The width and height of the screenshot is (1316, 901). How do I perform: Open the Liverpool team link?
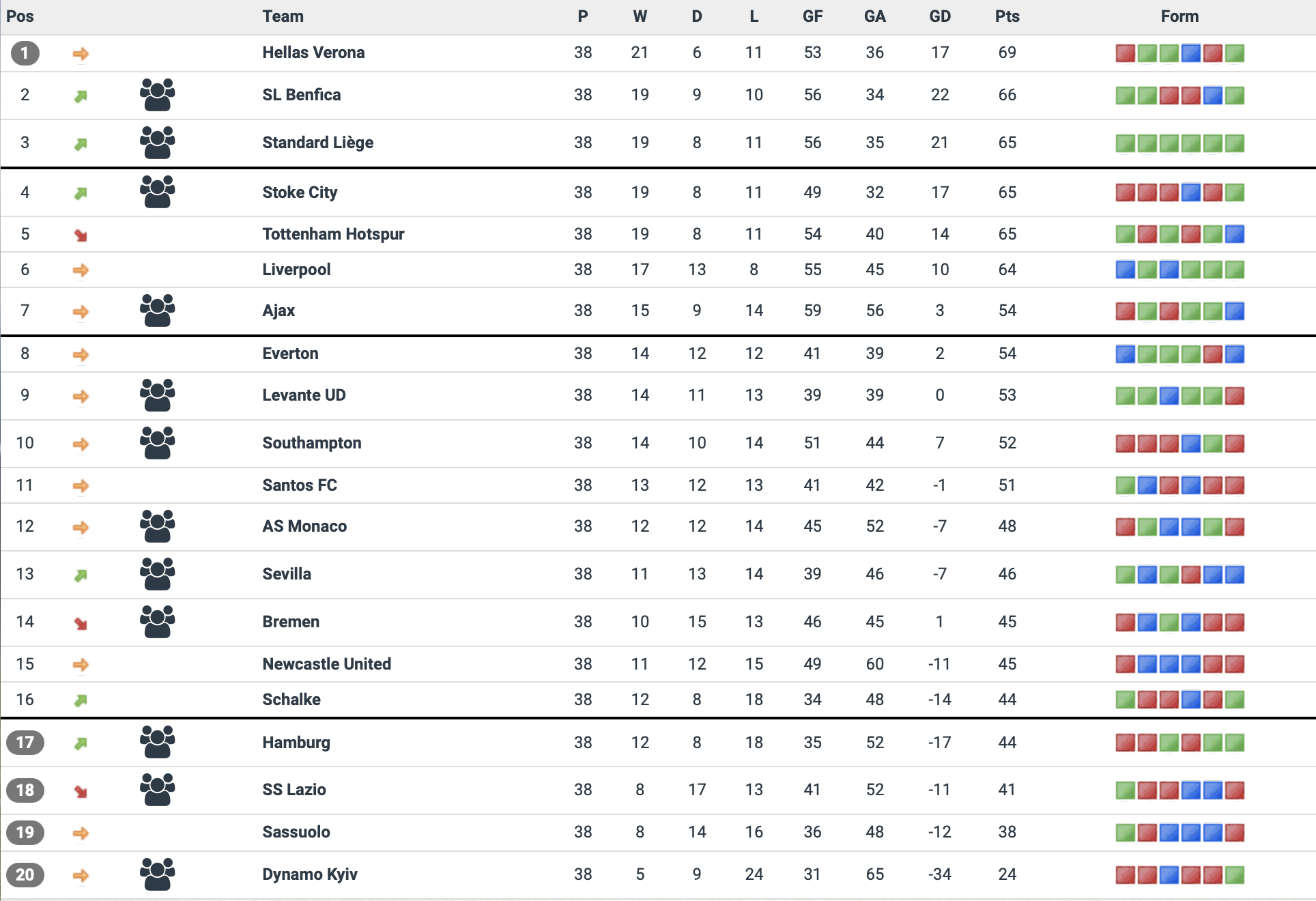296,270
